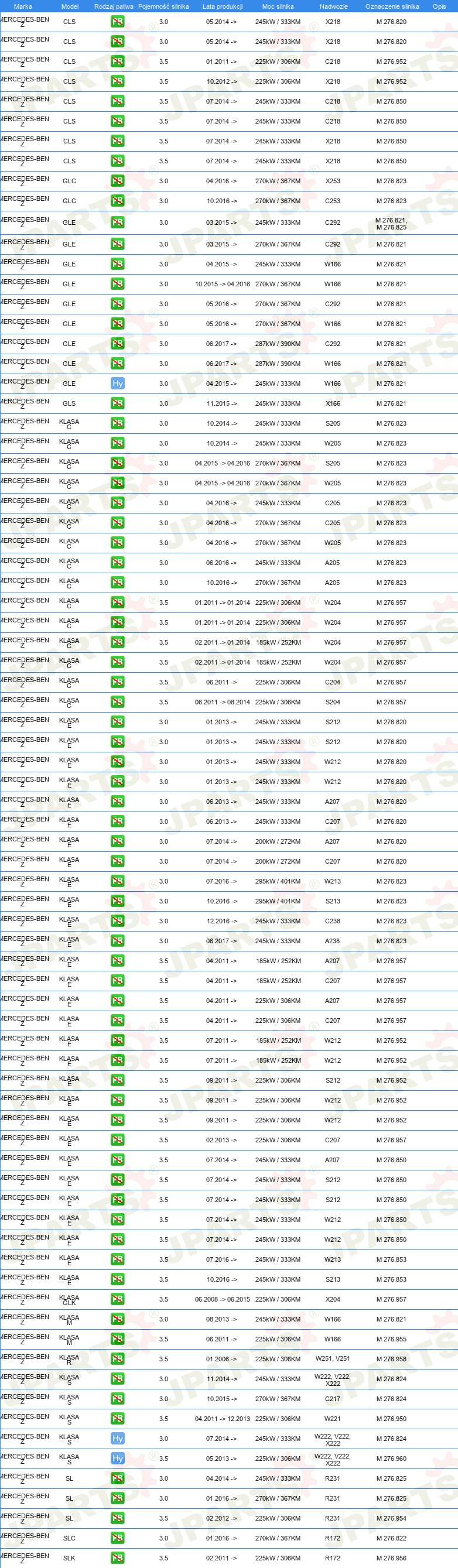Viewport: 458px width, 1568px height.
Task: Click fuel icon in Klasa E S213 295kW row
Action: 118,901
